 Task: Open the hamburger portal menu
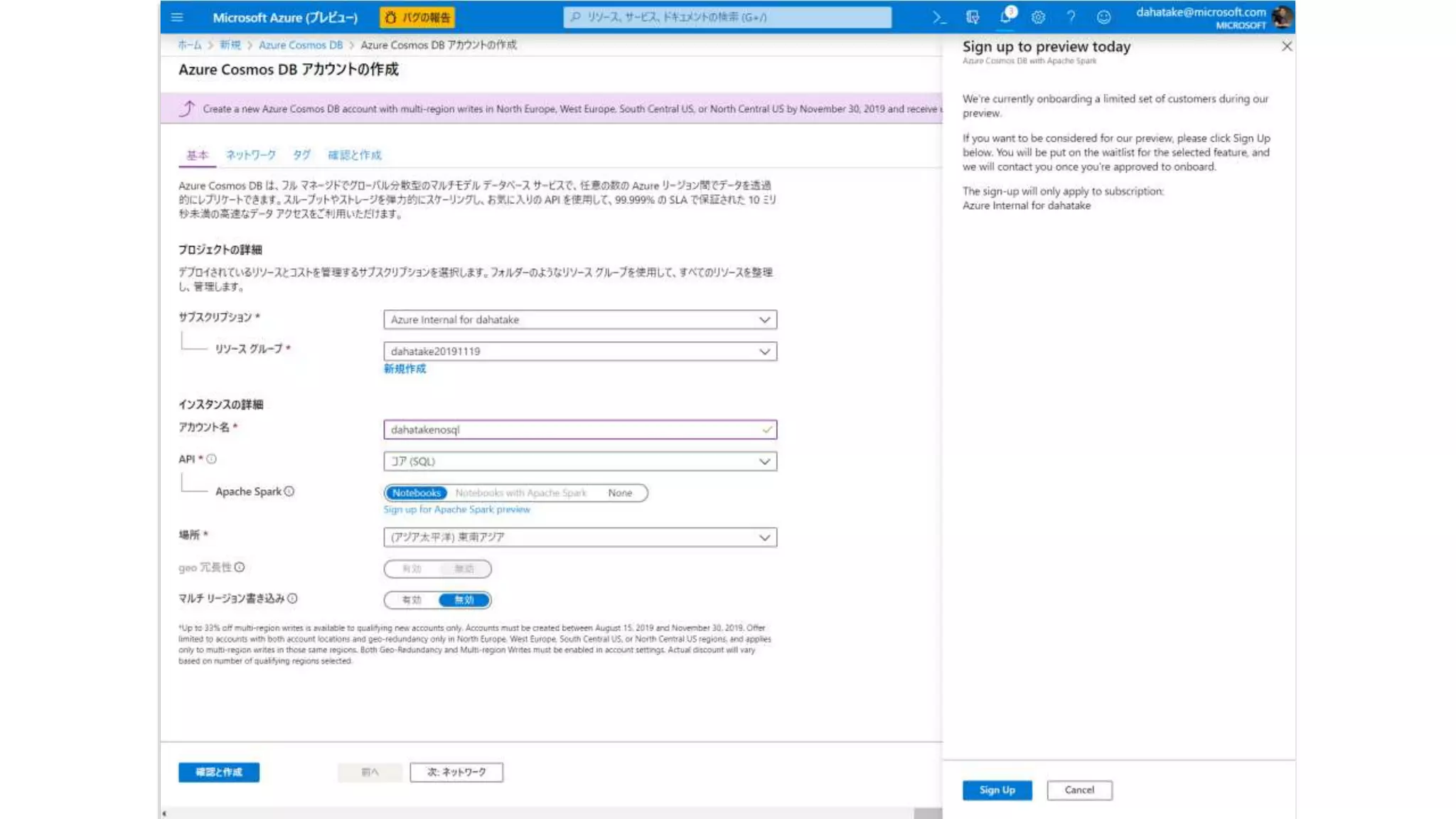(x=177, y=17)
